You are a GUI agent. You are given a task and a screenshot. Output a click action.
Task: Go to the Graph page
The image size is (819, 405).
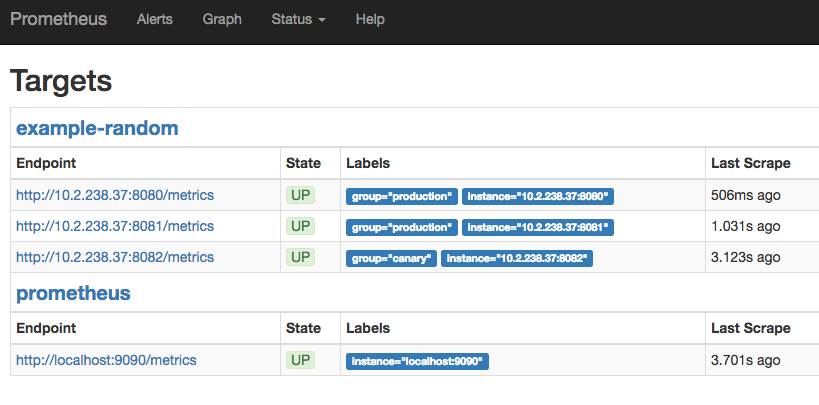pyautogui.click(x=222, y=19)
